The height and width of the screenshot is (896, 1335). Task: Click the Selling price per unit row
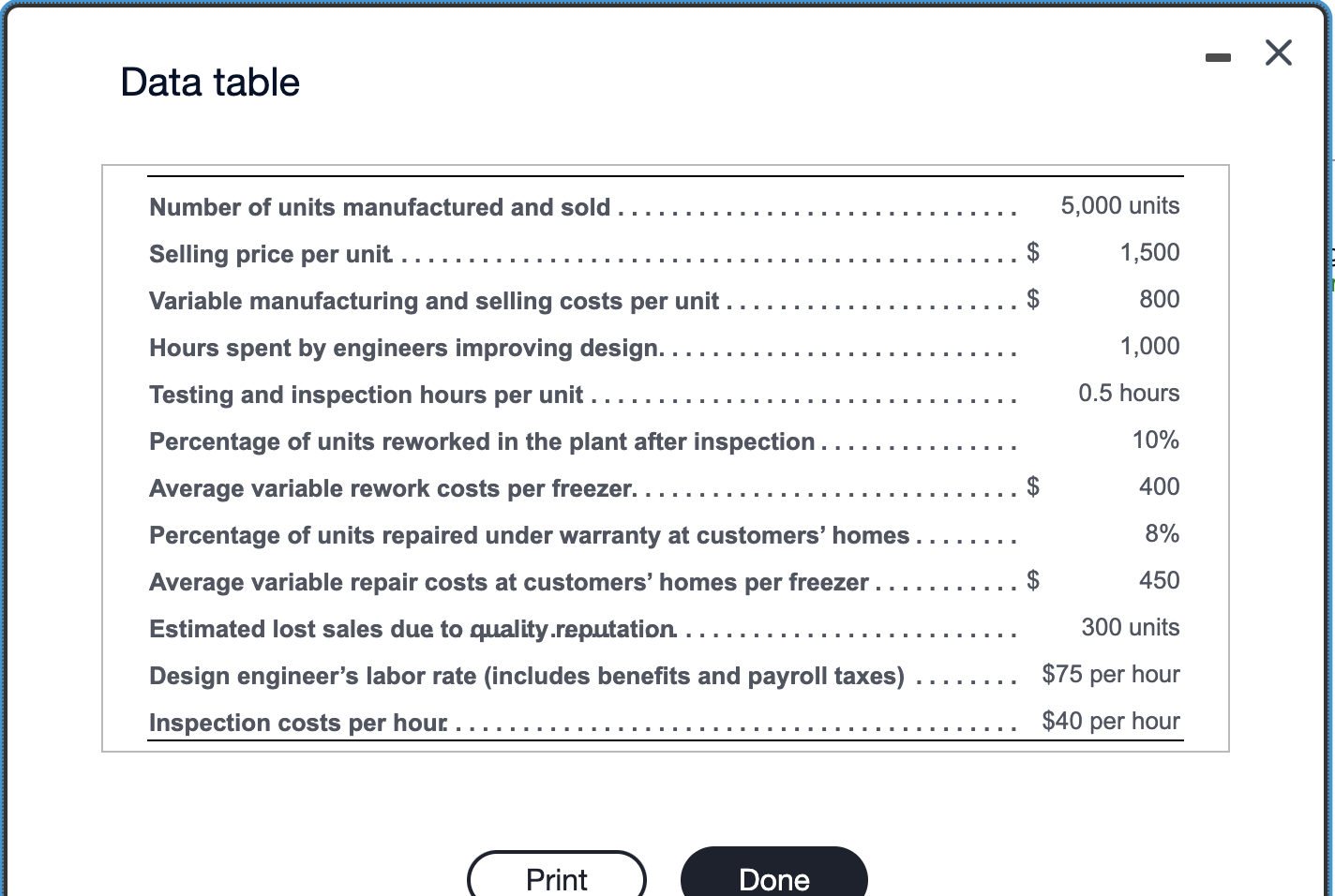(270, 253)
